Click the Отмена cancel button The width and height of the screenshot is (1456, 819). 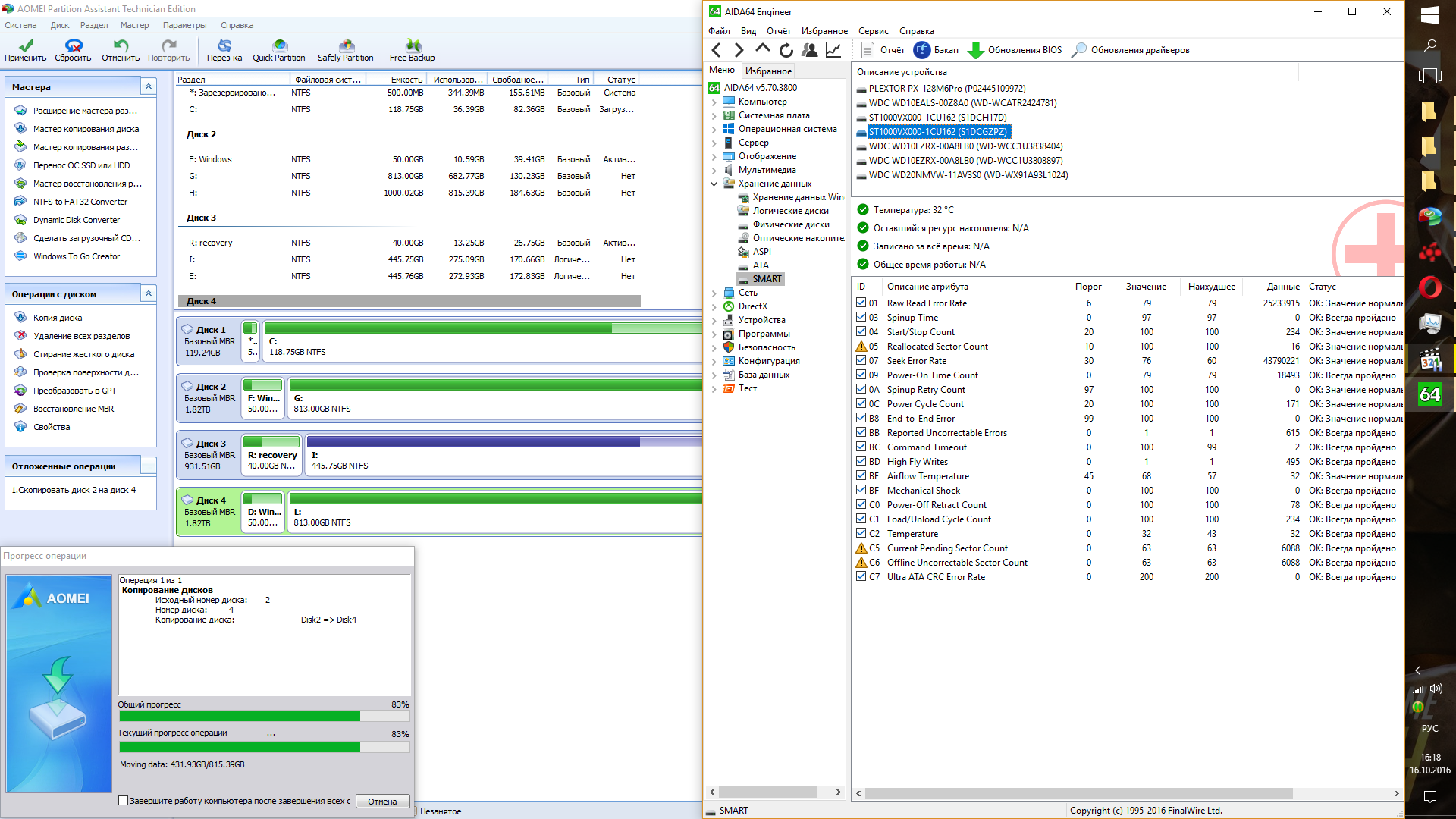coord(382,802)
